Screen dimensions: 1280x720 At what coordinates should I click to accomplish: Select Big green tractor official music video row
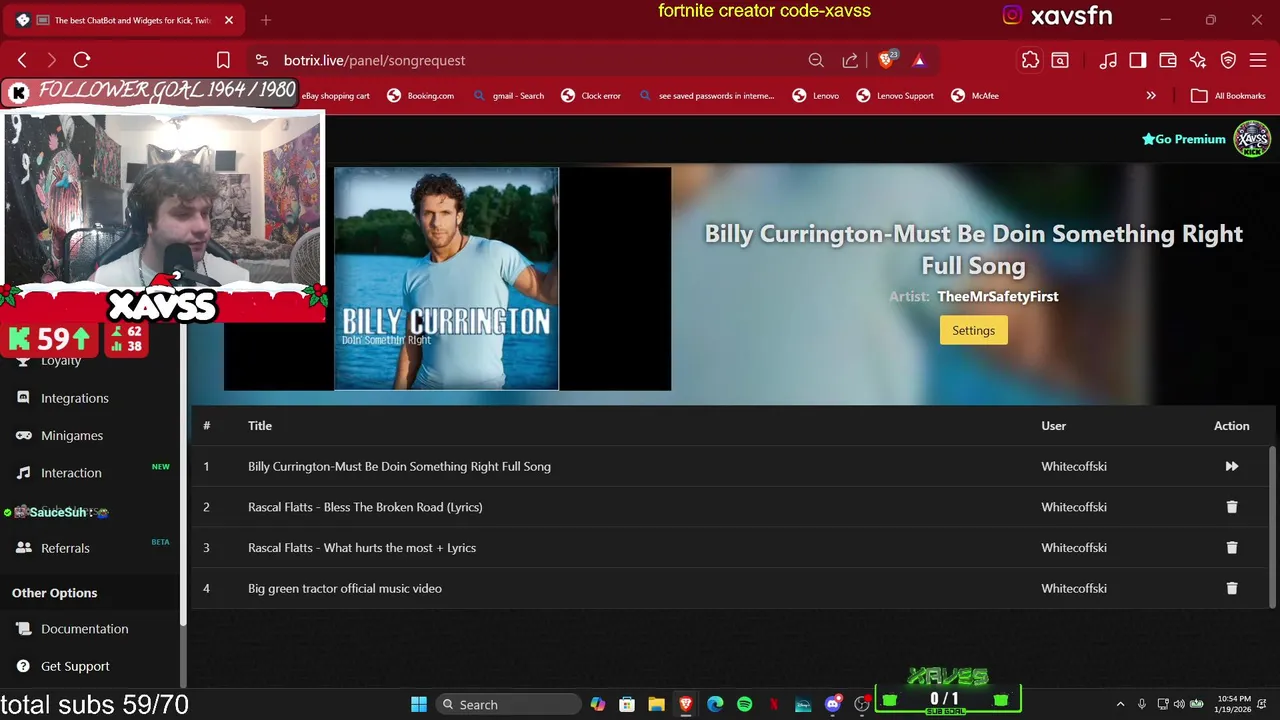730,589
